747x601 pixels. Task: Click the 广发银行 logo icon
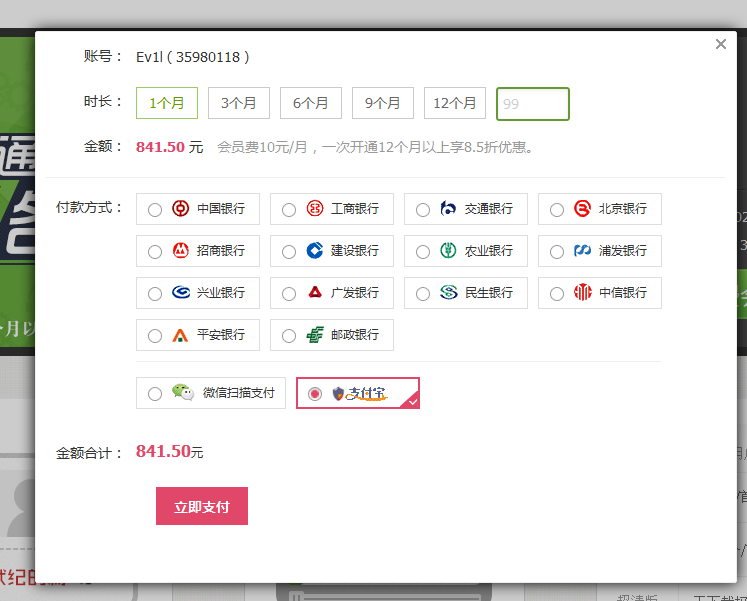[315, 292]
